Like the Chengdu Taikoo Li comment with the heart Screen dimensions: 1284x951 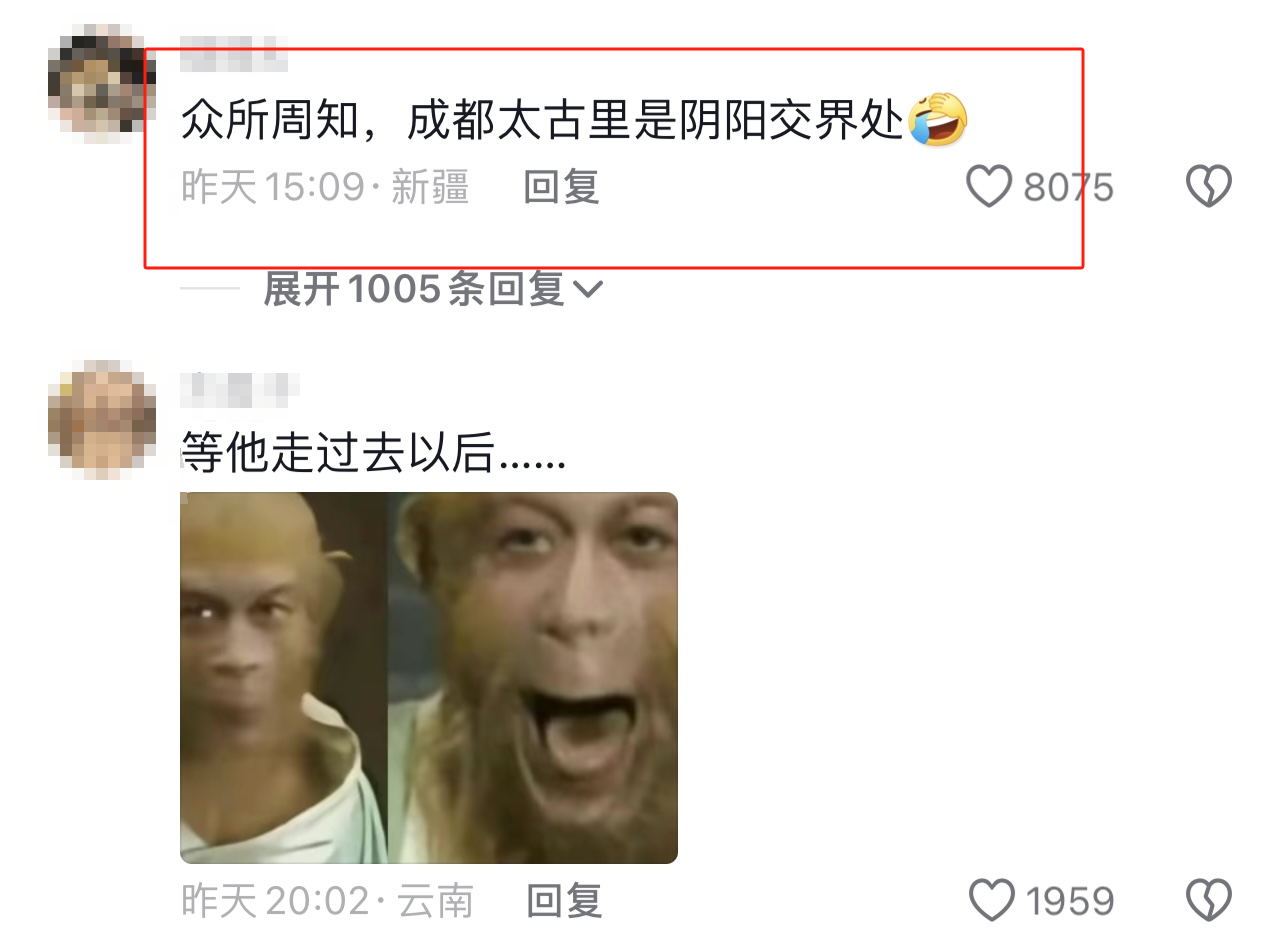[989, 187]
